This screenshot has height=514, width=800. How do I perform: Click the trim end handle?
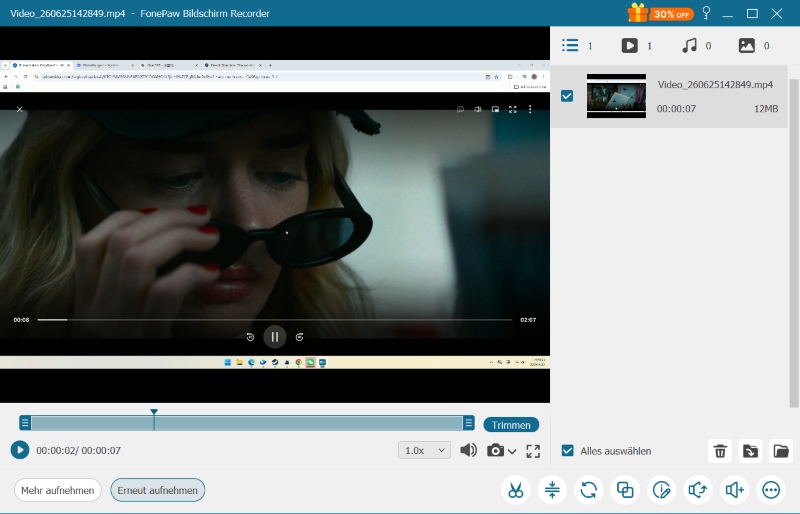pos(468,423)
